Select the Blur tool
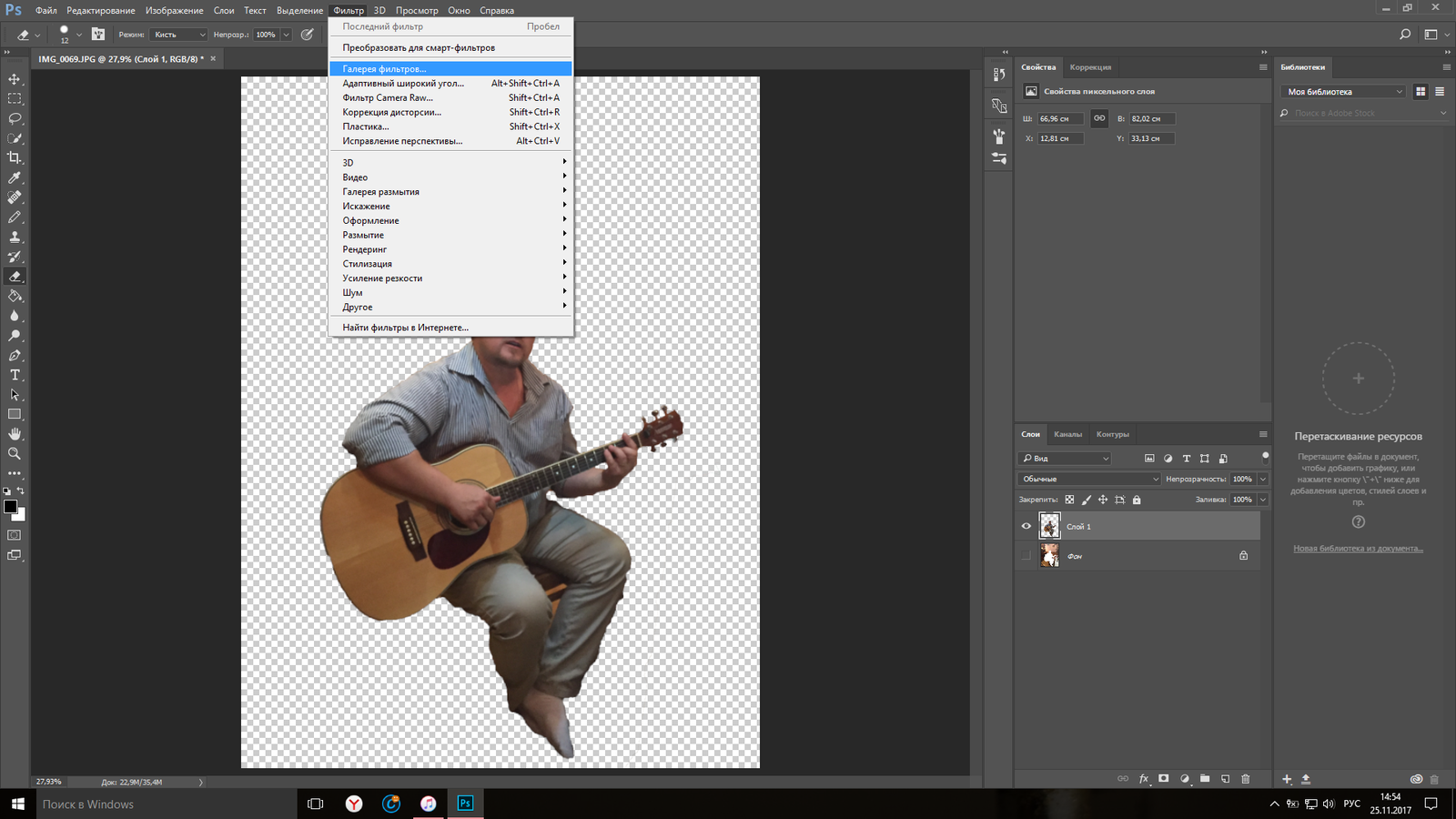The height and width of the screenshot is (819, 1456). click(15, 316)
